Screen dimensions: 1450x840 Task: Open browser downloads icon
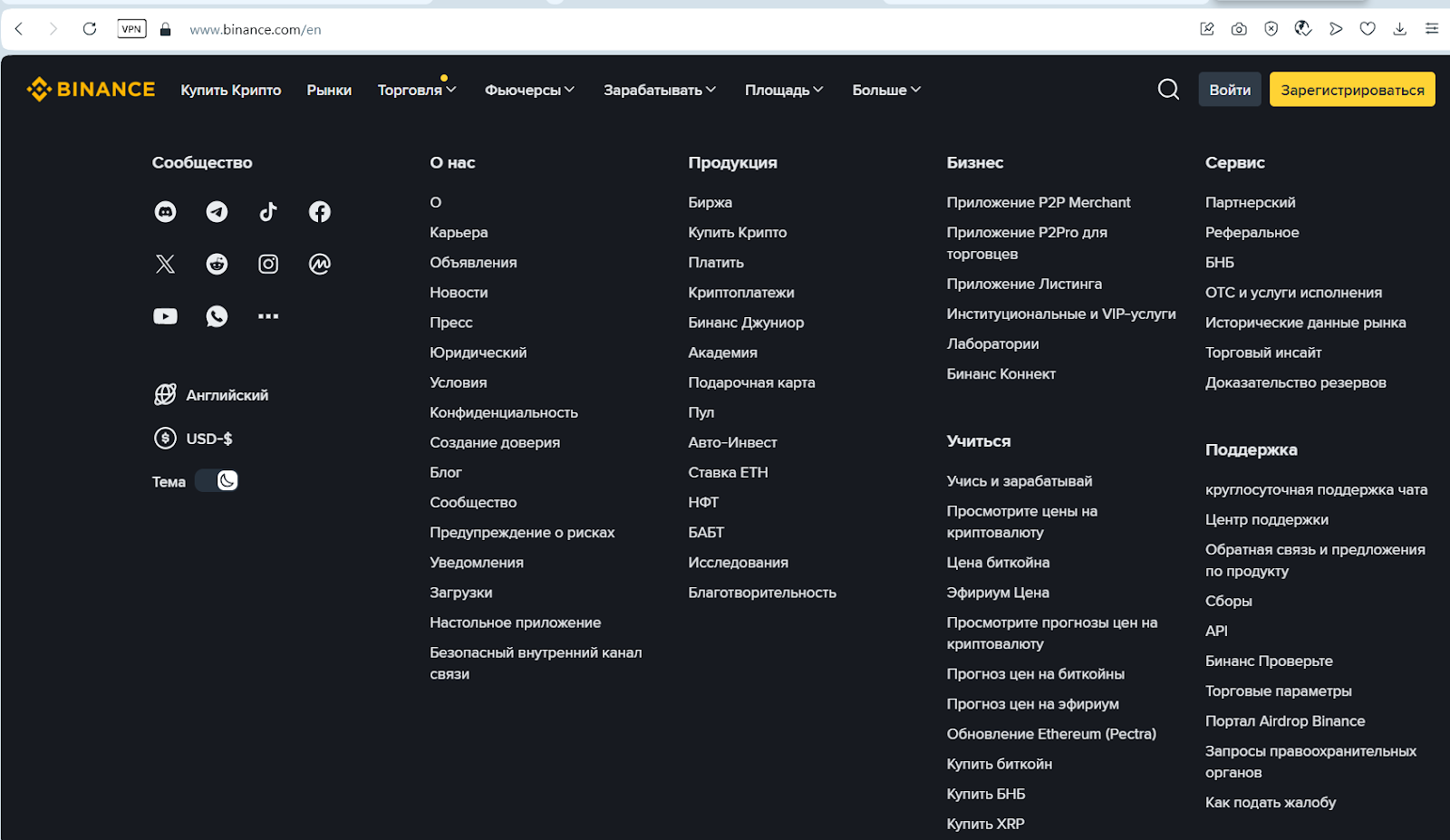click(x=1400, y=29)
